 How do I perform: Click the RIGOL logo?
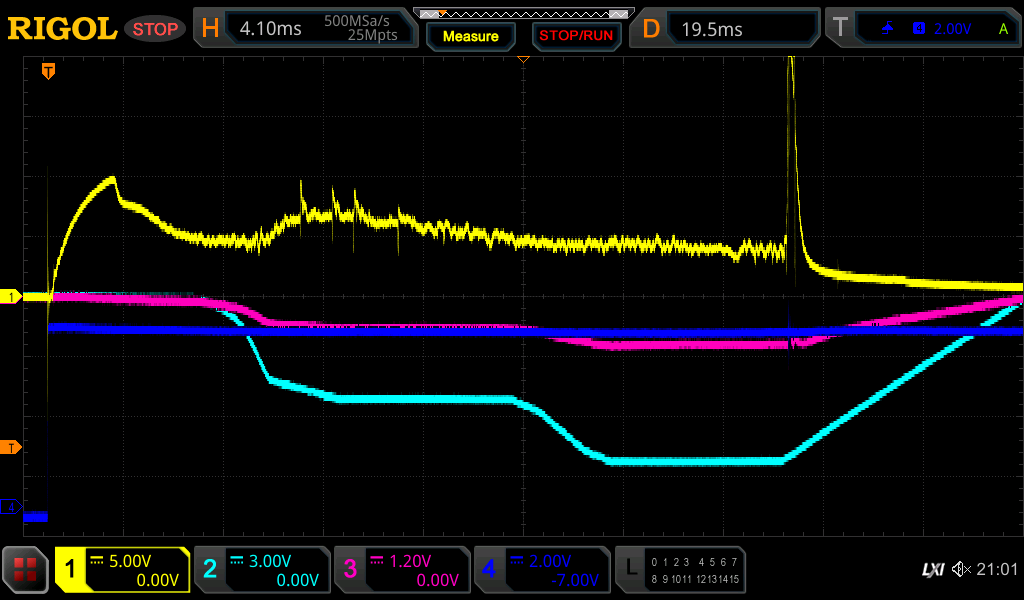pos(62,29)
